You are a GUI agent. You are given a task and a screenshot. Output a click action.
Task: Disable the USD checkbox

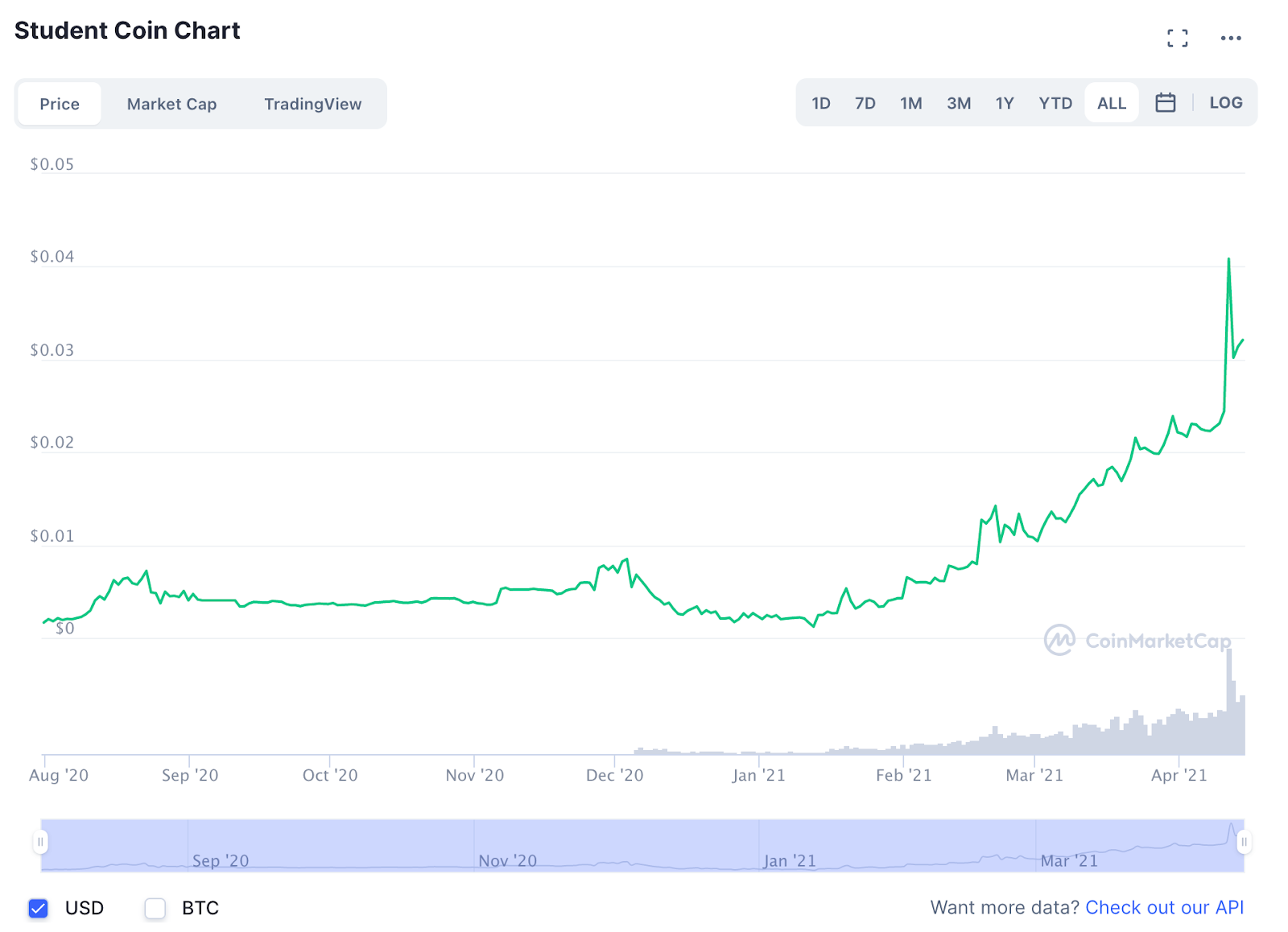click(38, 908)
